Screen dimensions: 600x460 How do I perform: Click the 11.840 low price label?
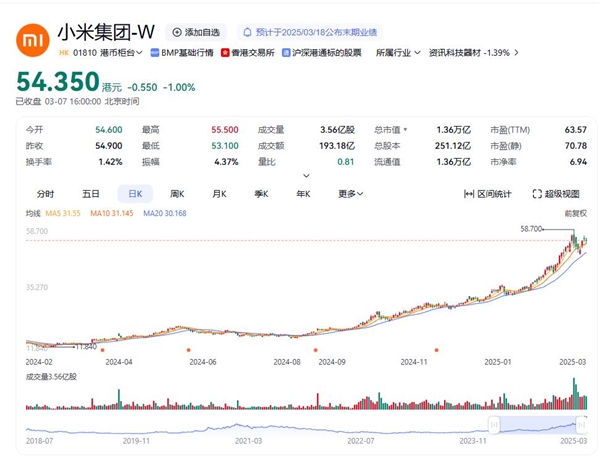pos(86,347)
